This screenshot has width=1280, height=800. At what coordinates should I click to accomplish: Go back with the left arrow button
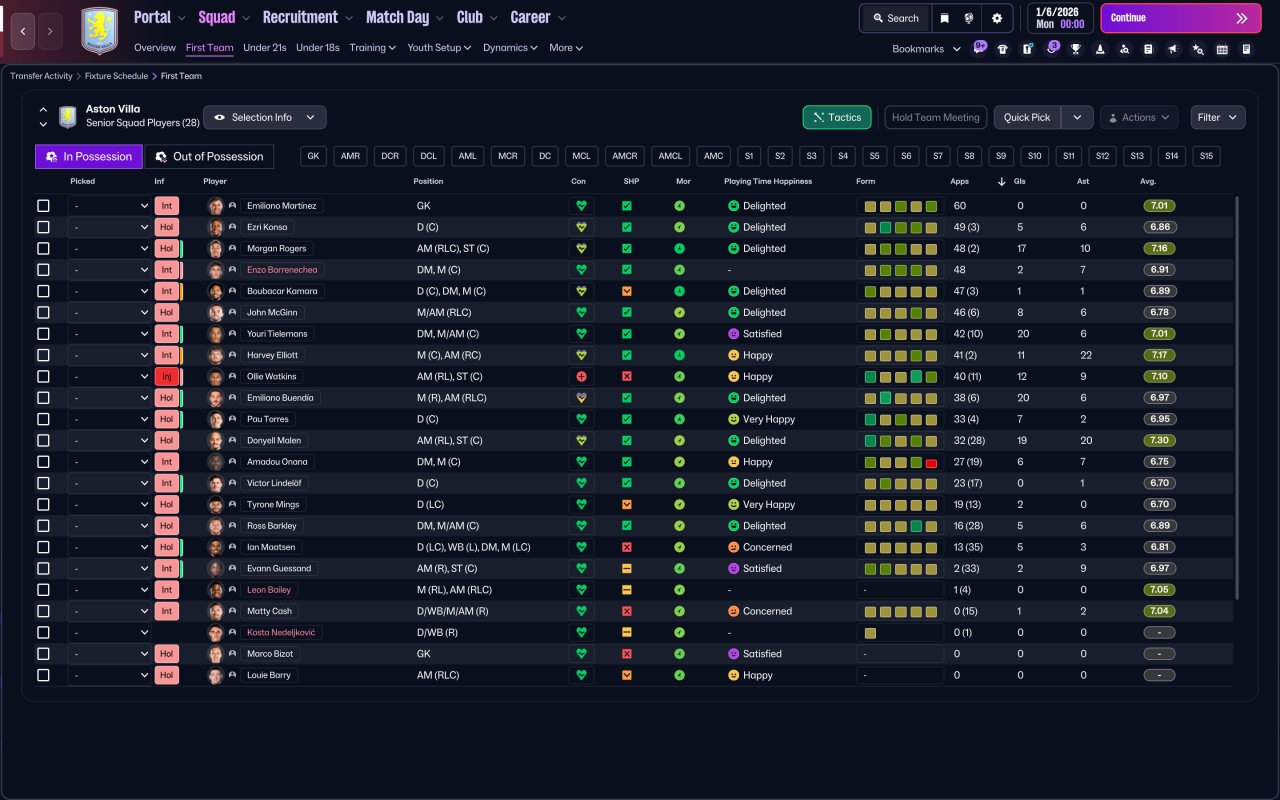pyautogui.click(x=23, y=31)
